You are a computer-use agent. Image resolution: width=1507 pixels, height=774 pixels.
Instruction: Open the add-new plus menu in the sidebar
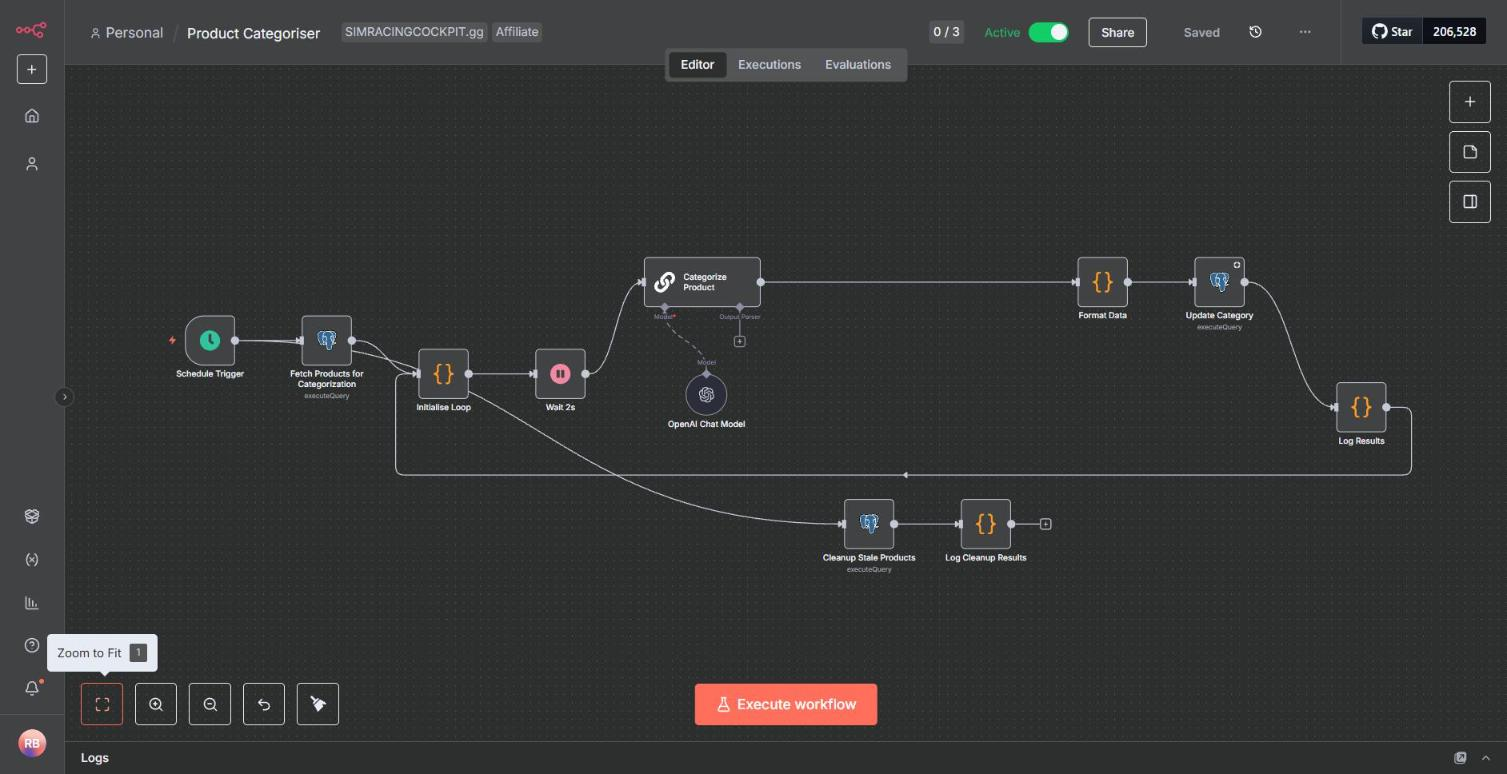click(31, 69)
